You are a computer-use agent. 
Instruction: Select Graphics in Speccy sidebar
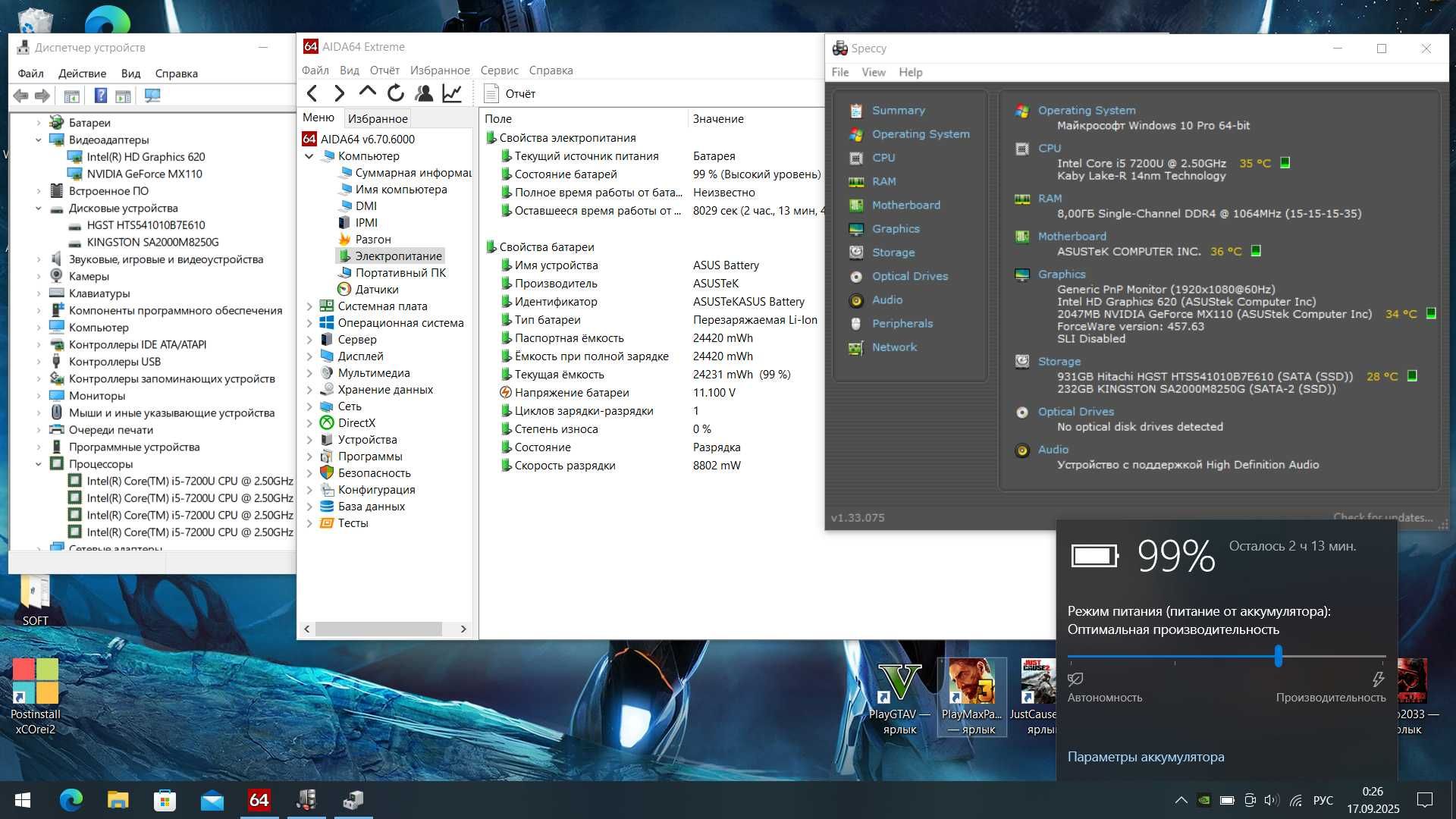coord(895,228)
